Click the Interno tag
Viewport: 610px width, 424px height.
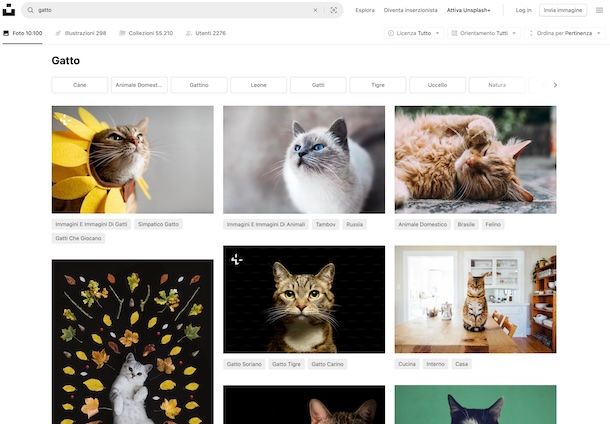435,364
